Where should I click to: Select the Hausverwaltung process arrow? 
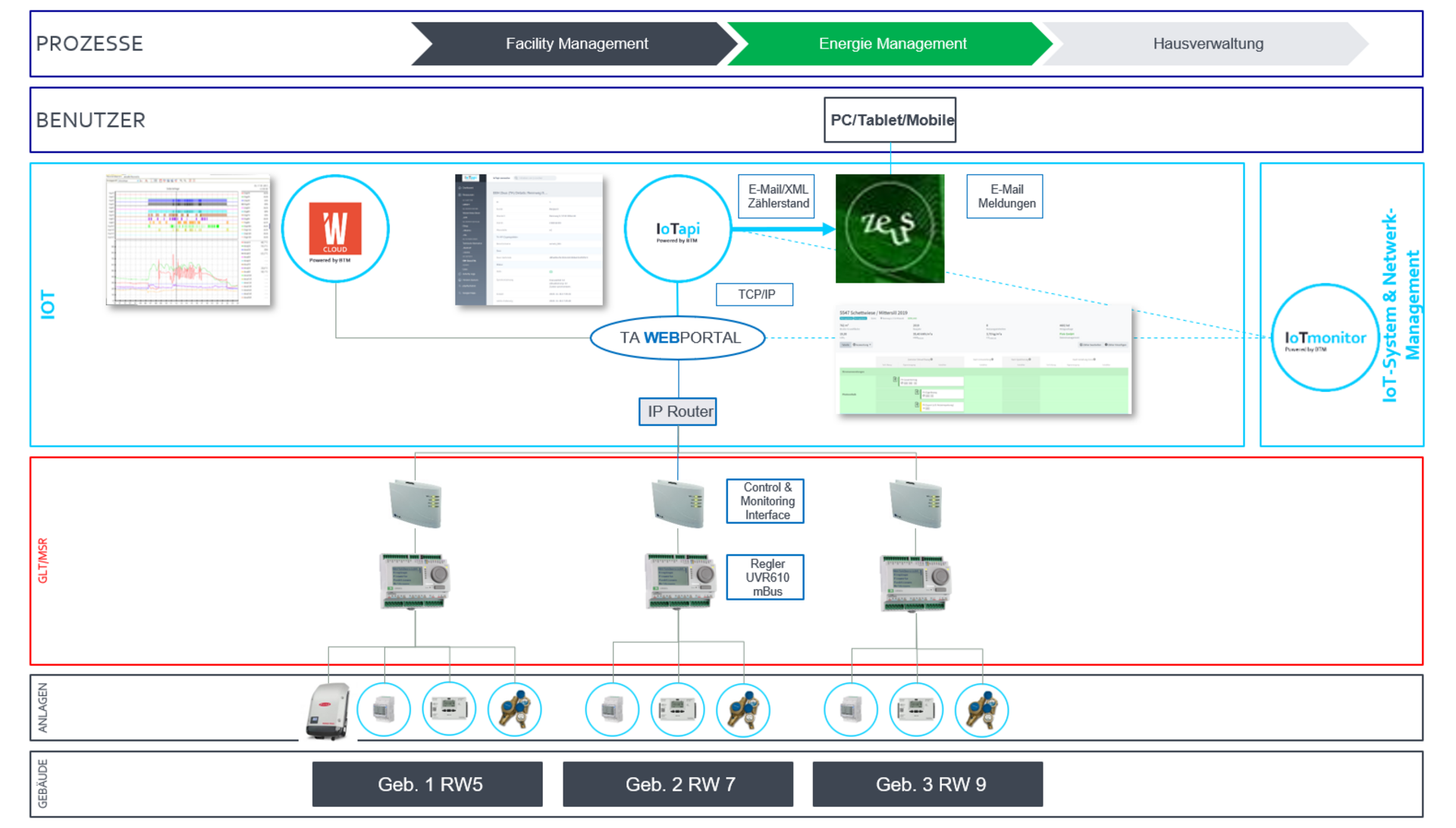(1207, 44)
